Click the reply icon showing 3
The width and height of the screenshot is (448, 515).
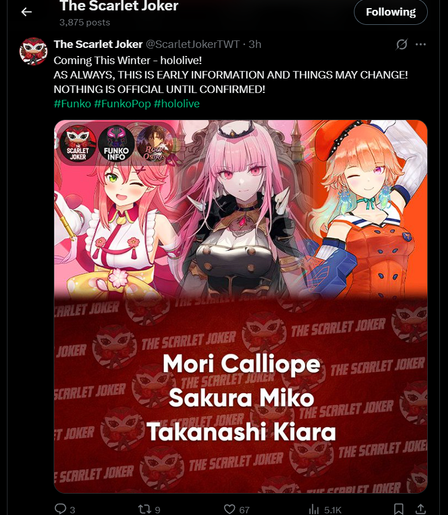point(65,509)
